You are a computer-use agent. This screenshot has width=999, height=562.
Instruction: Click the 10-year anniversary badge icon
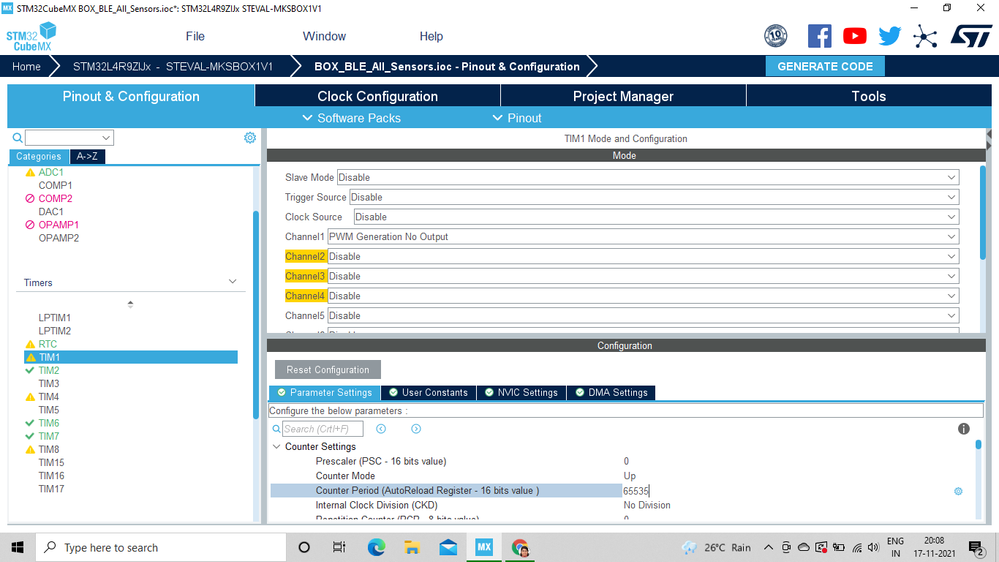pos(775,36)
